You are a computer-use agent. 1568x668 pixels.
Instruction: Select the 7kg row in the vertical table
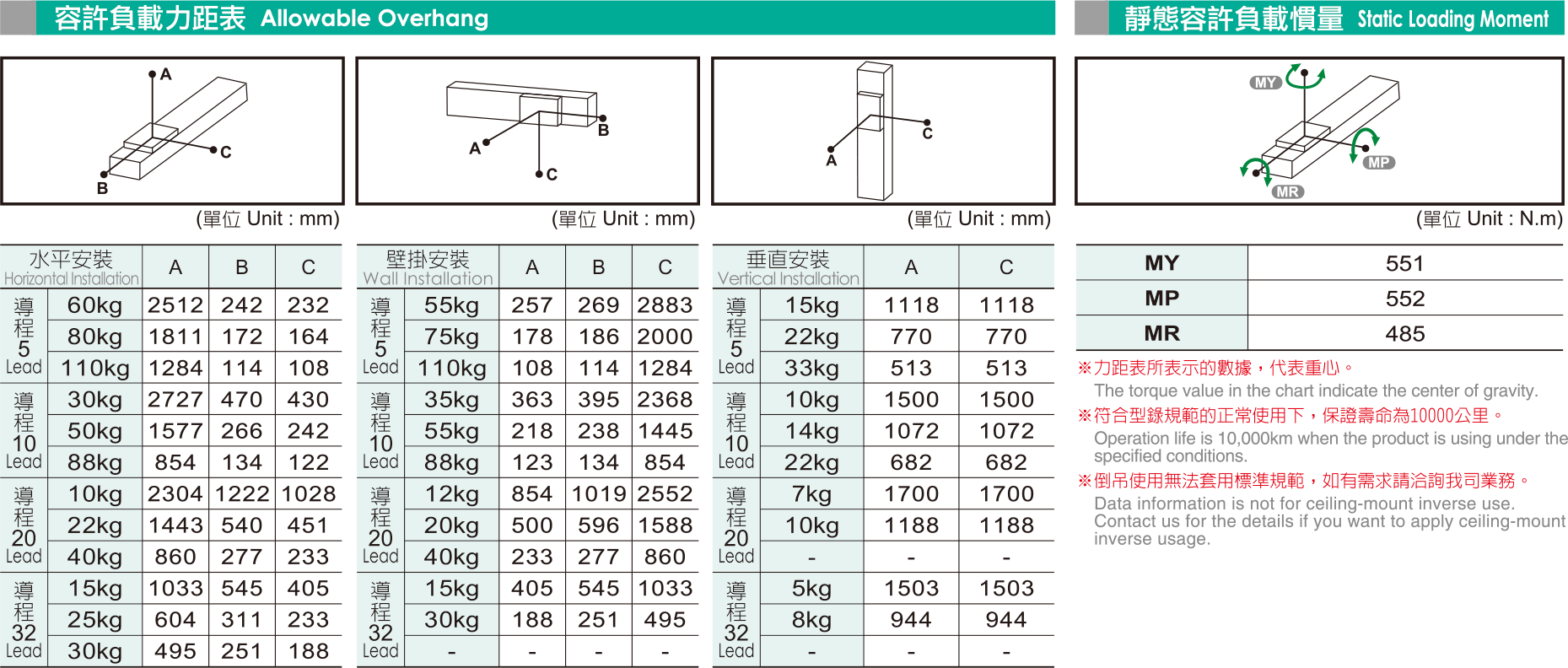(811, 494)
